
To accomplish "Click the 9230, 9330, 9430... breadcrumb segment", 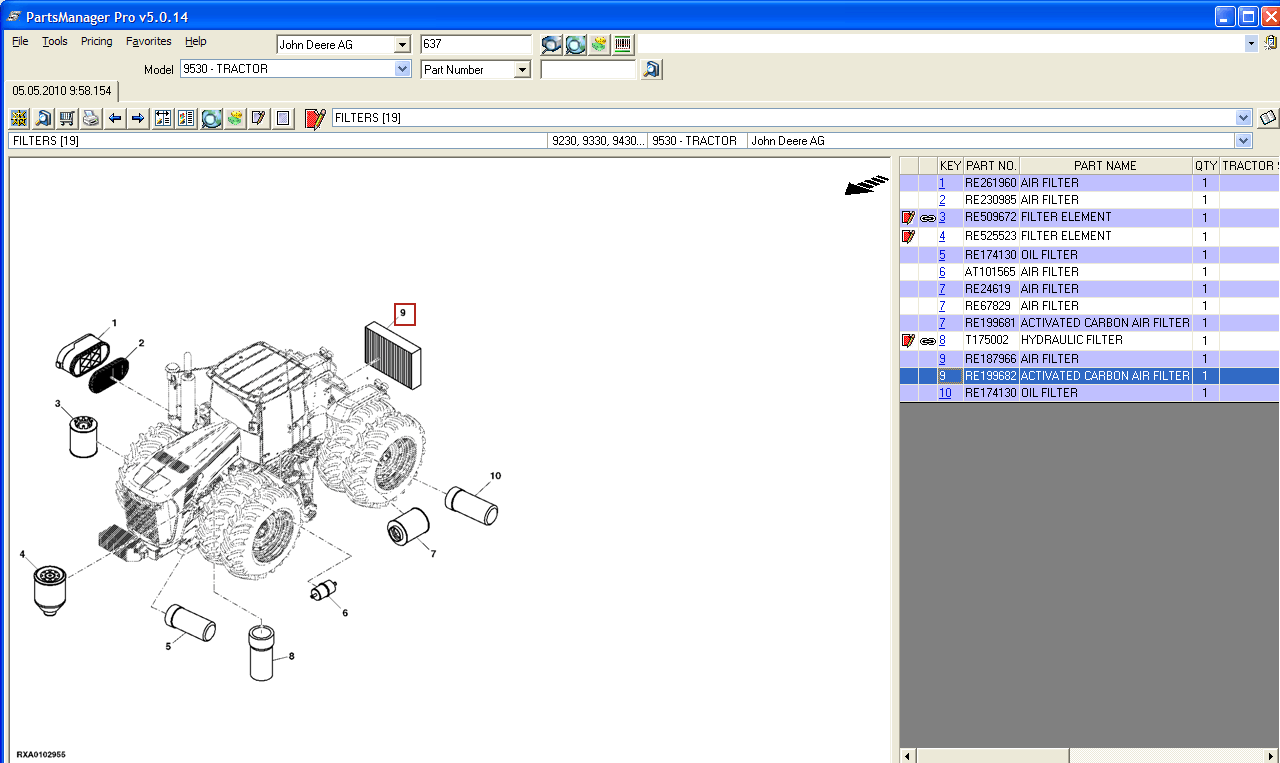I will pyautogui.click(x=598, y=141).
